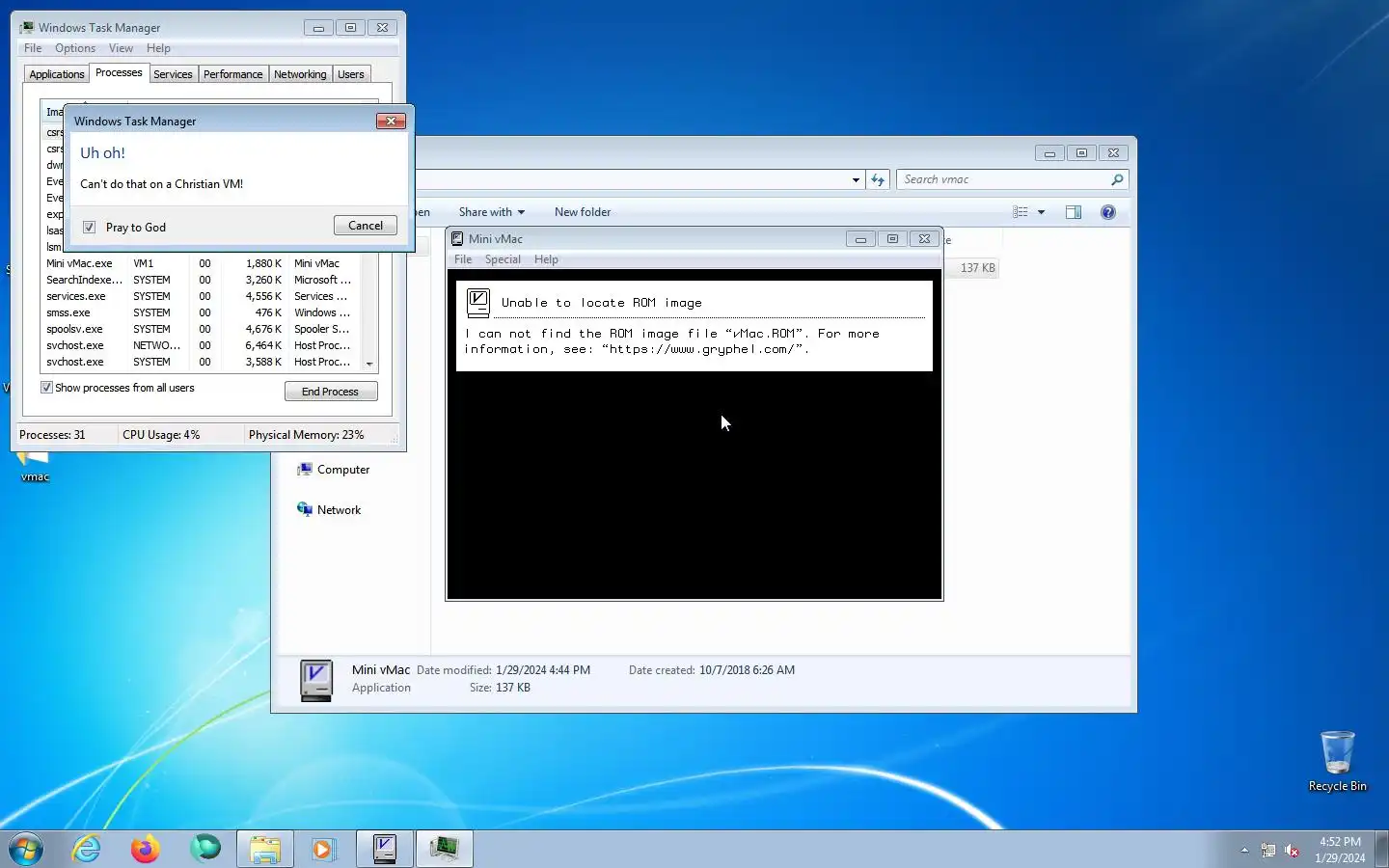Screen dimensions: 1389x868
Task: Click the Change your view icon in Explorer
Action: (1021, 212)
